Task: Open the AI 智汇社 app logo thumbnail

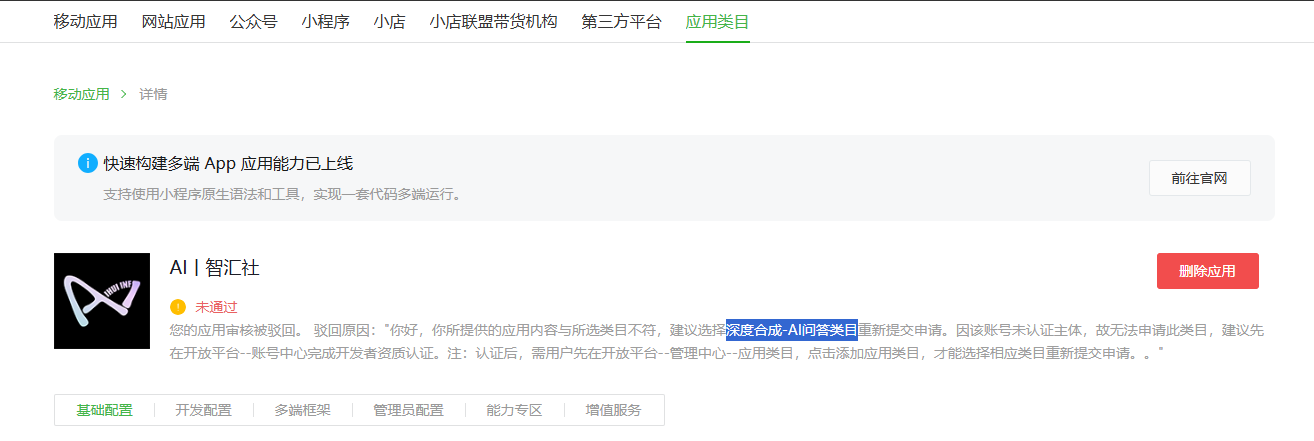Action: click(102, 301)
